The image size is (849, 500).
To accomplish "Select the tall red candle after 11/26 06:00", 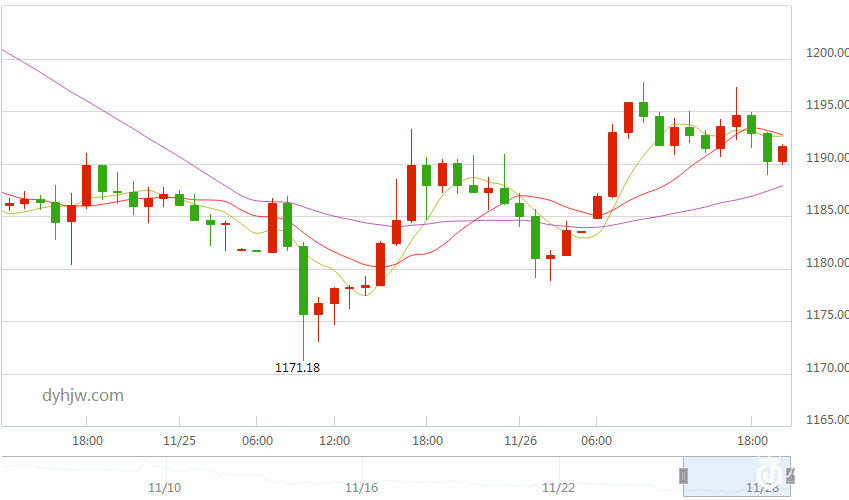I will click(612, 164).
